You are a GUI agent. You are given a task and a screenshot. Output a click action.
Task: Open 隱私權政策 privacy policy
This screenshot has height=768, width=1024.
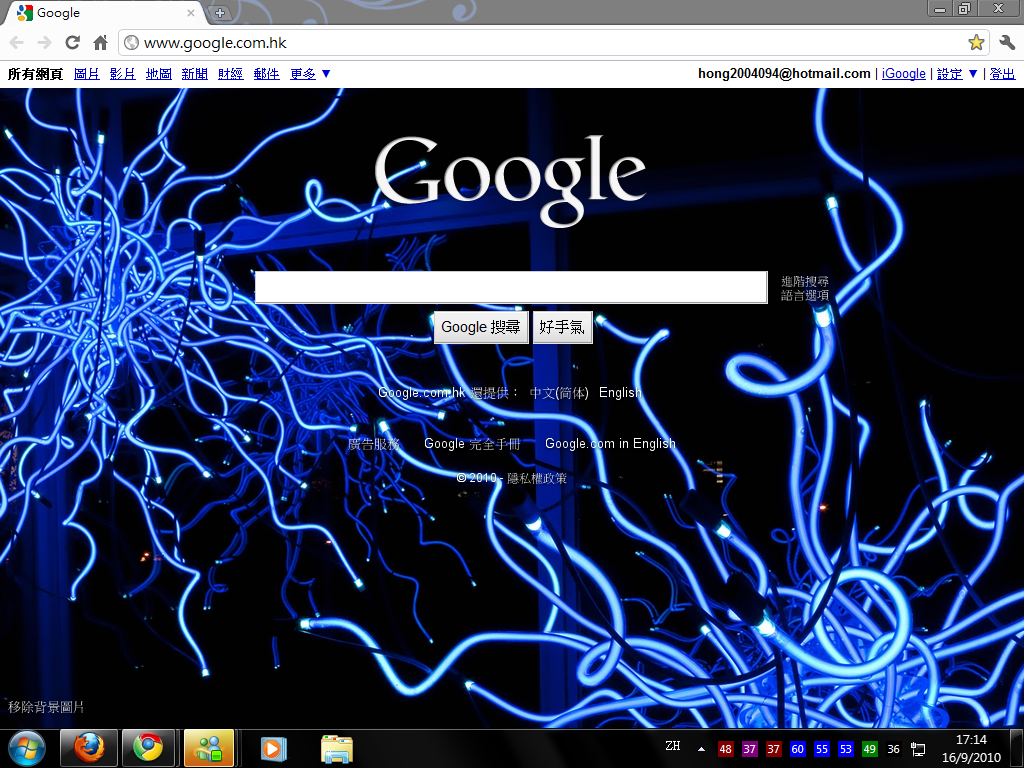click(537, 478)
